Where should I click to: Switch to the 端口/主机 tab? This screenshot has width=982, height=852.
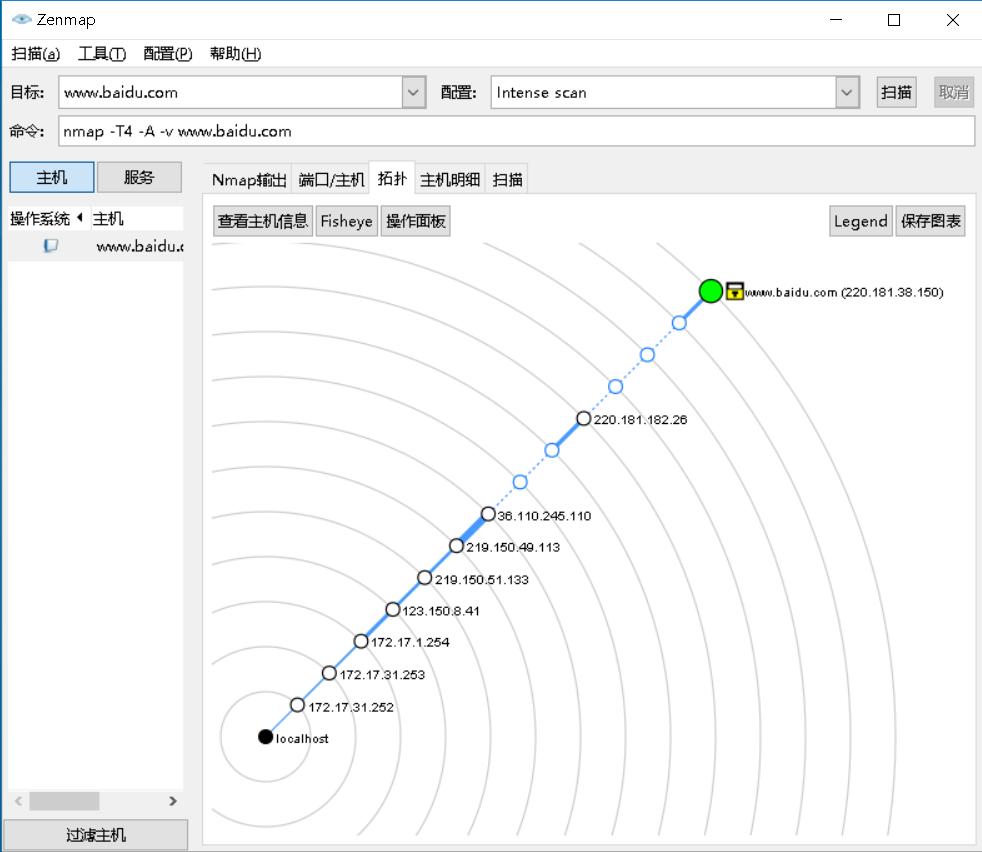pyautogui.click(x=331, y=180)
